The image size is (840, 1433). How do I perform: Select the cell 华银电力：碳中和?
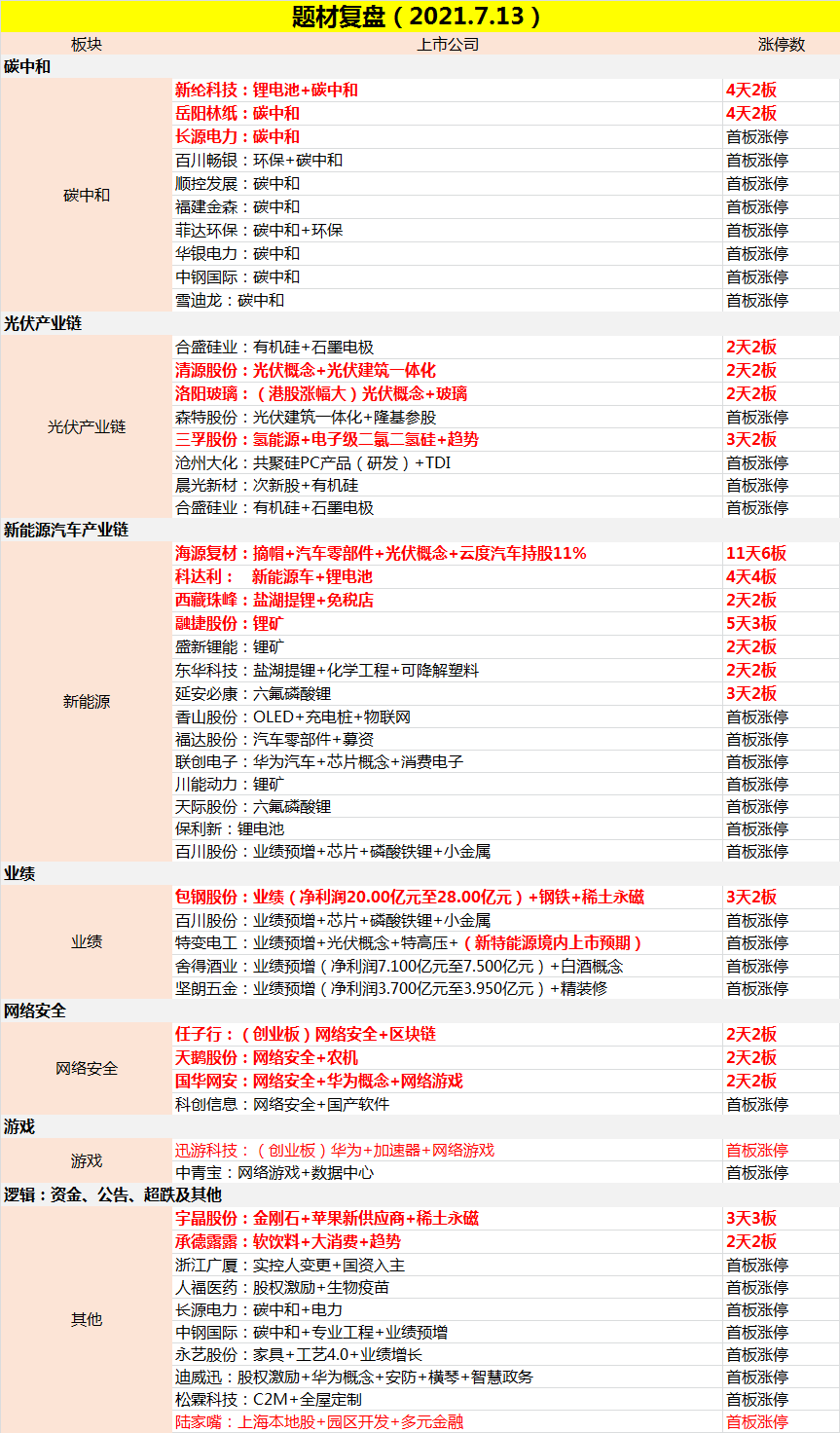click(x=237, y=254)
